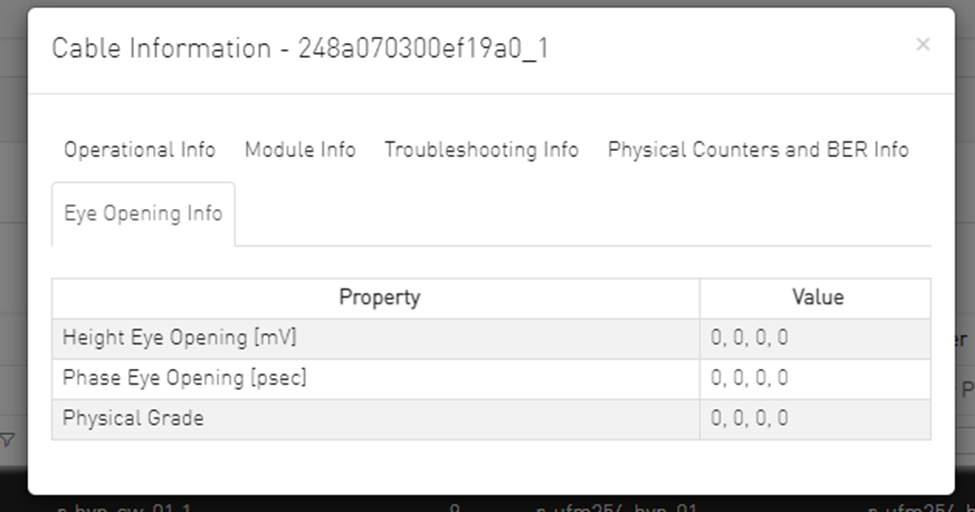Select the Height Eye Opening [mV] row label
975x512 pixels.
pos(180,338)
